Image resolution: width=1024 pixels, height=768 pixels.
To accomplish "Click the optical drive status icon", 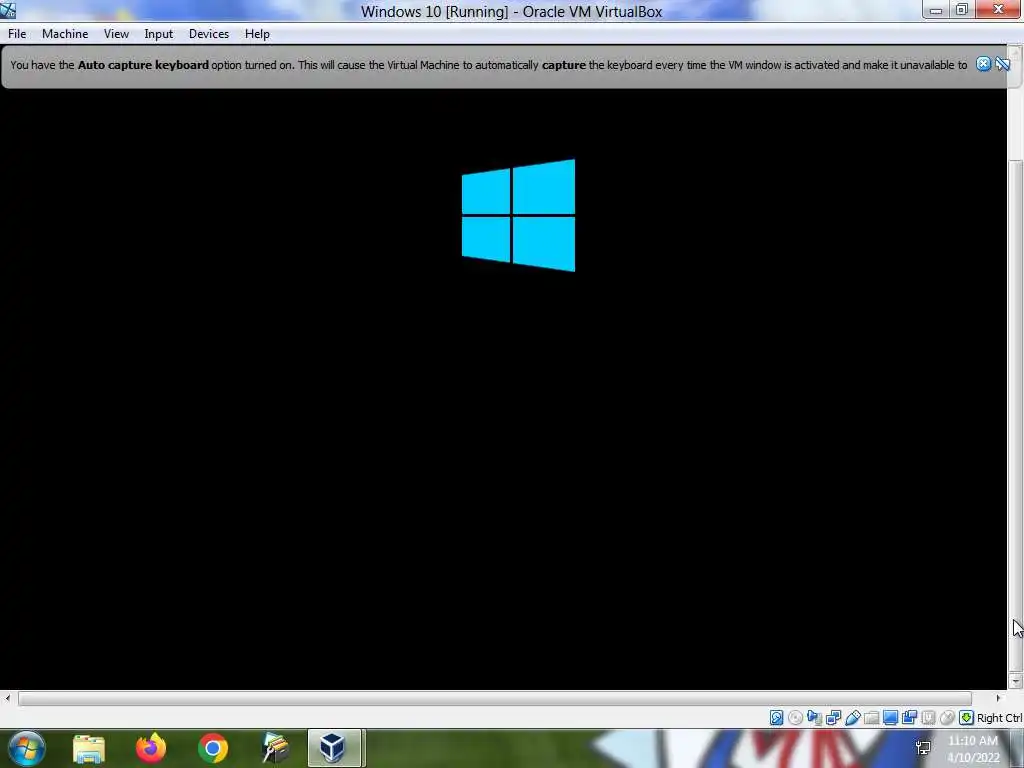I will click(795, 718).
